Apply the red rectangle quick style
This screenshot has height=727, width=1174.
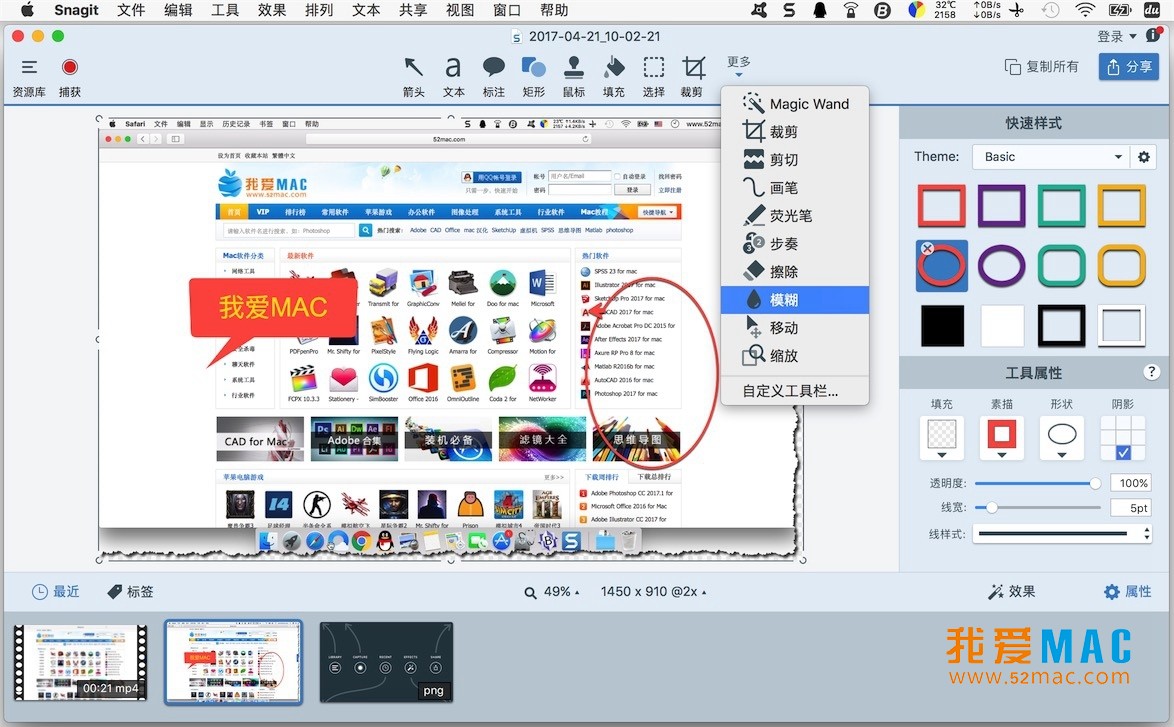click(942, 205)
